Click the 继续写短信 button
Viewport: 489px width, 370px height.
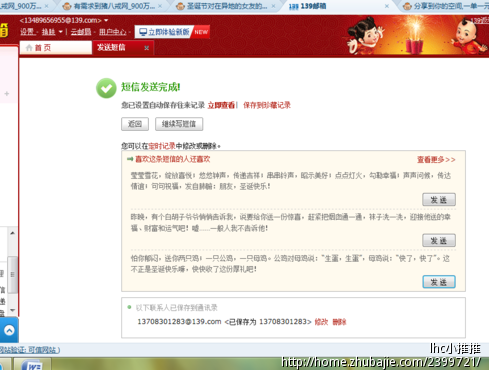tap(179, 124)
